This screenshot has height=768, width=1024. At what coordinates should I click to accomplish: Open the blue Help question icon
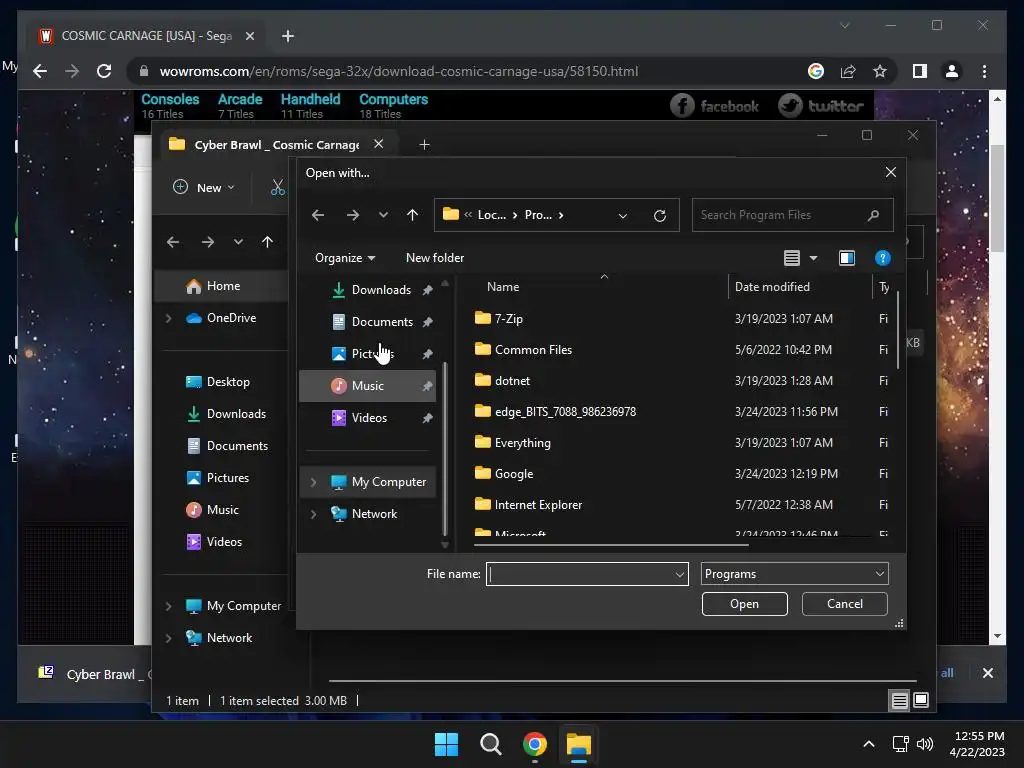(882, 258)
